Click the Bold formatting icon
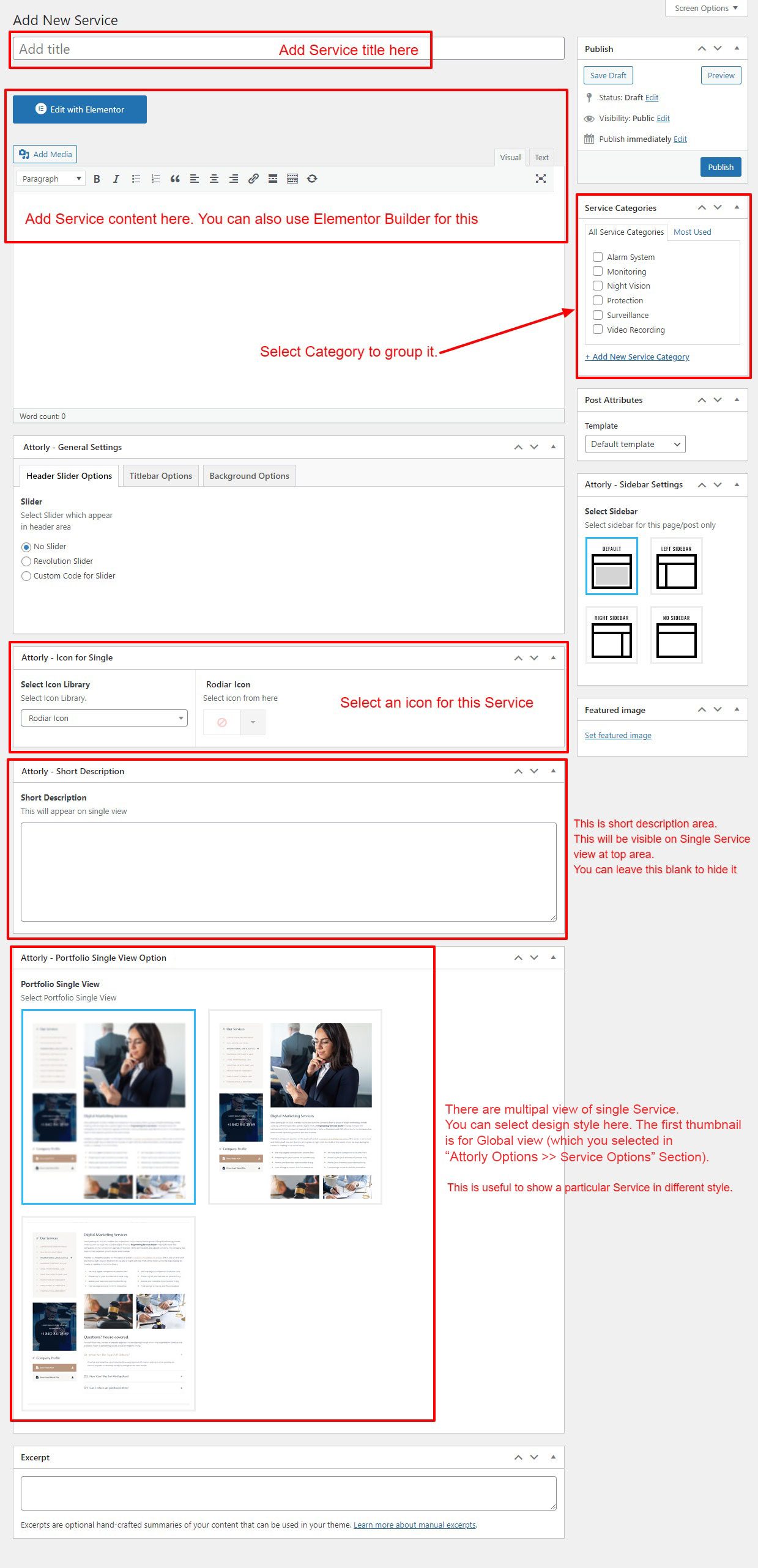The image size is (758, 1568). click(97, 179)
